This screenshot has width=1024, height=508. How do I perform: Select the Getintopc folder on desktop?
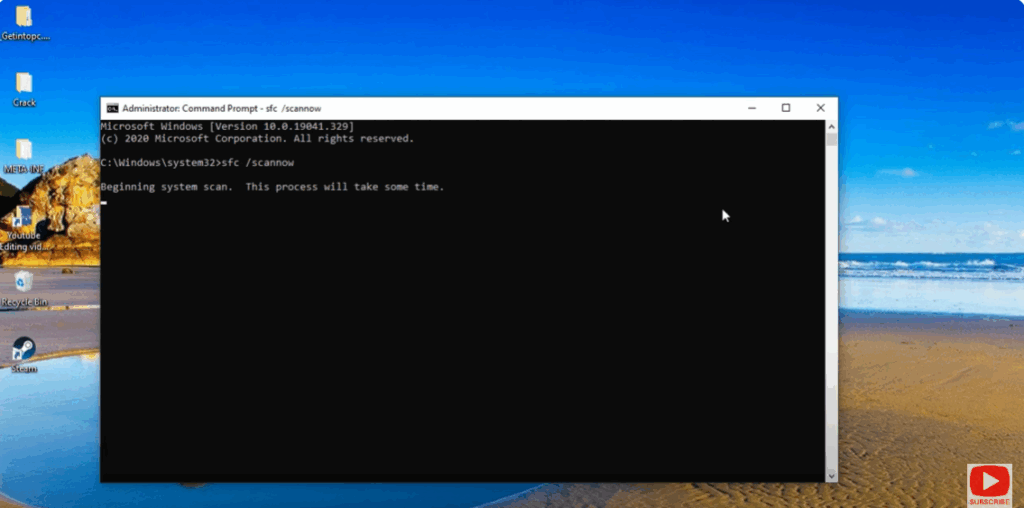(24, 17)
